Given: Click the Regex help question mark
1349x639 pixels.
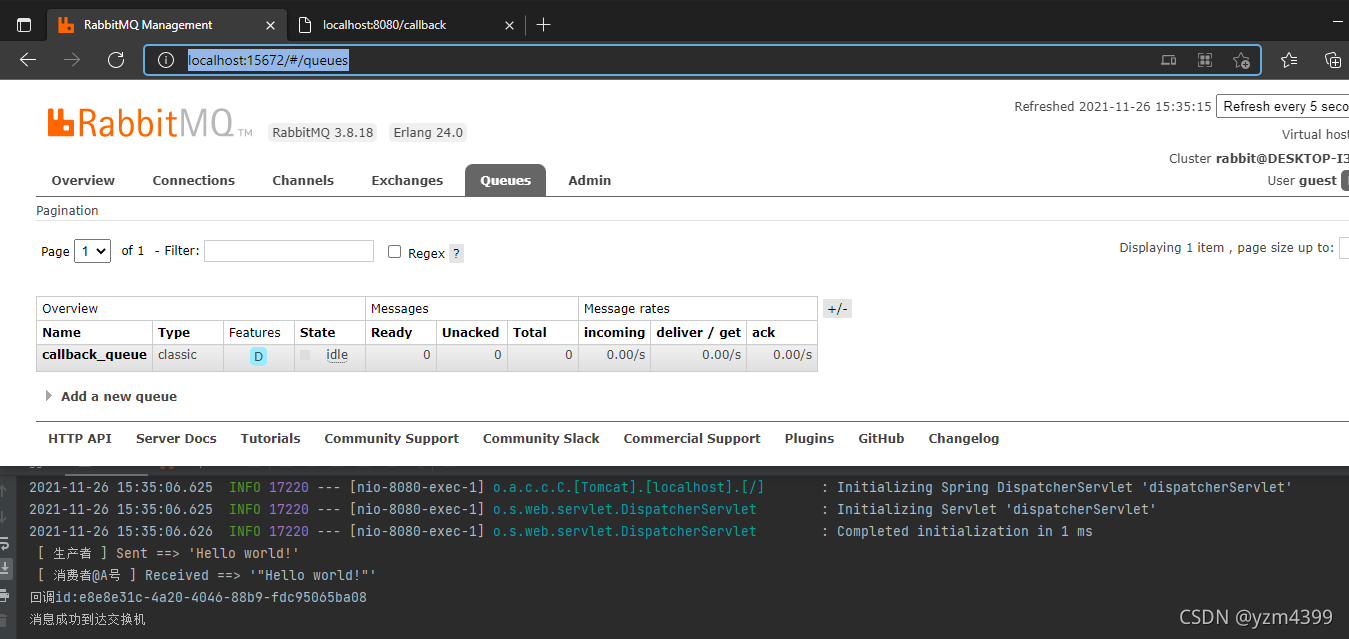Looking at the screenshot, I should [x=456, y=253].
